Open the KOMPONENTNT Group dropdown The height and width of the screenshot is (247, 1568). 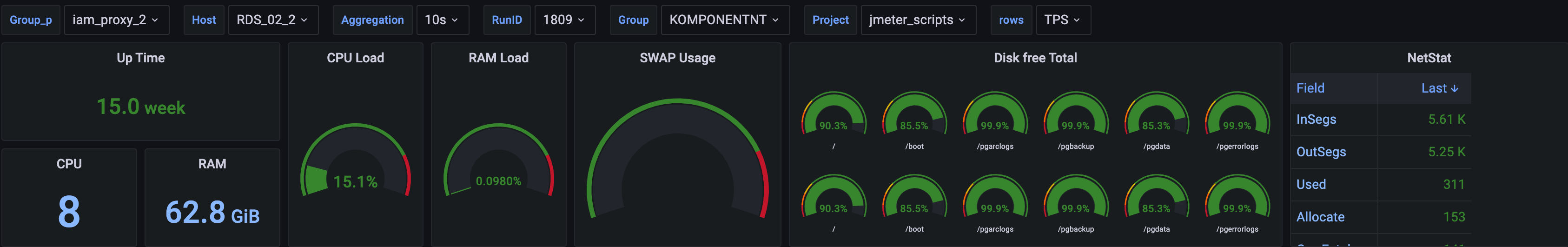click(725, 20)
